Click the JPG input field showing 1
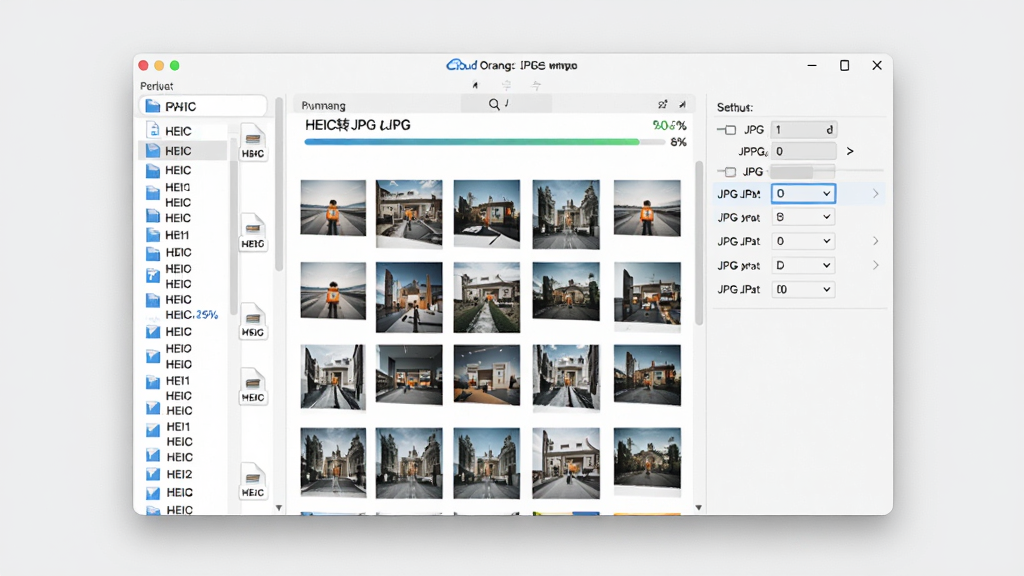 tap(803, 129)
